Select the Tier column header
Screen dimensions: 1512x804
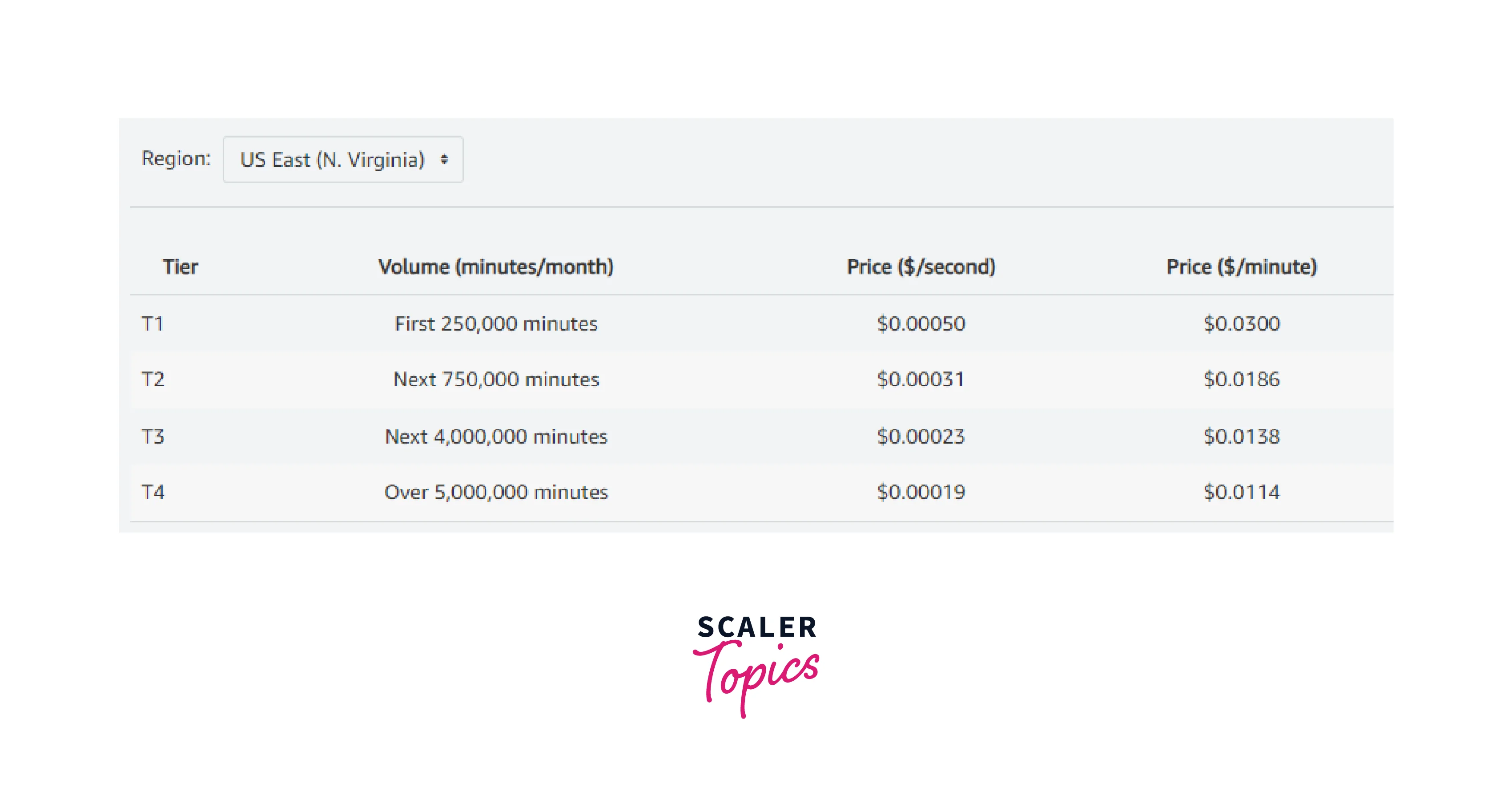pyautogui.click(x=180, y=267)
